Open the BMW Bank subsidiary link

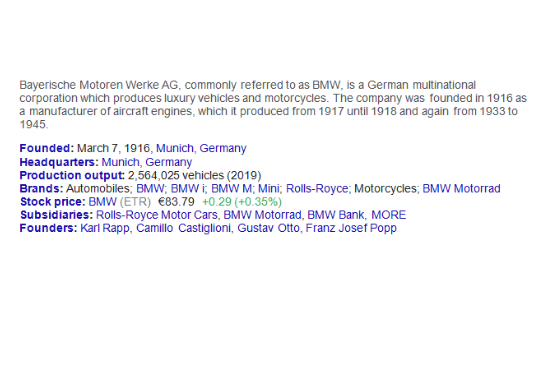[x=336, y=215]
